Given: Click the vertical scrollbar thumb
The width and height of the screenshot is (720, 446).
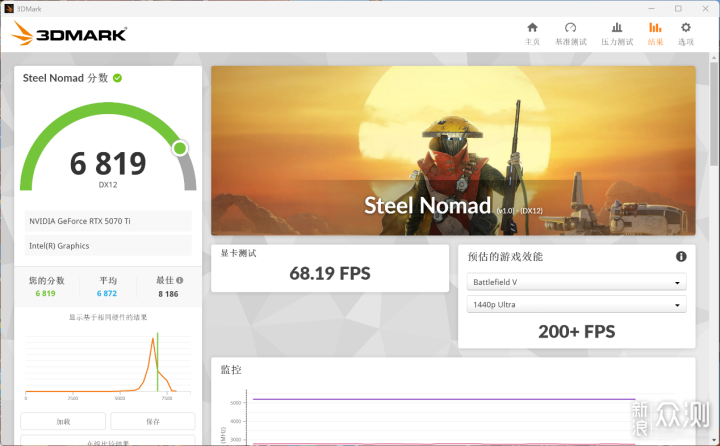Looking at the screenshot, I should pyautogui.click(x=714, y=114).
